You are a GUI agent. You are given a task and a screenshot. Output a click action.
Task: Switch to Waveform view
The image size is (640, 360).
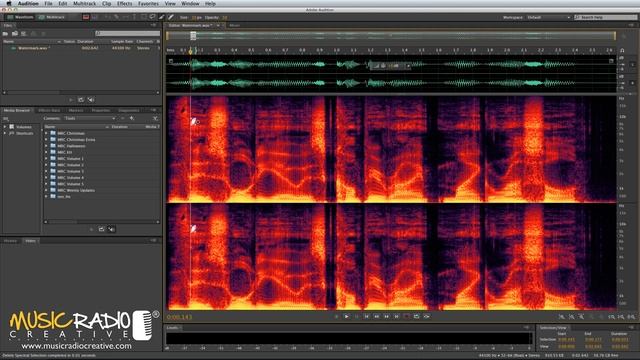click(x=20, y=17)
